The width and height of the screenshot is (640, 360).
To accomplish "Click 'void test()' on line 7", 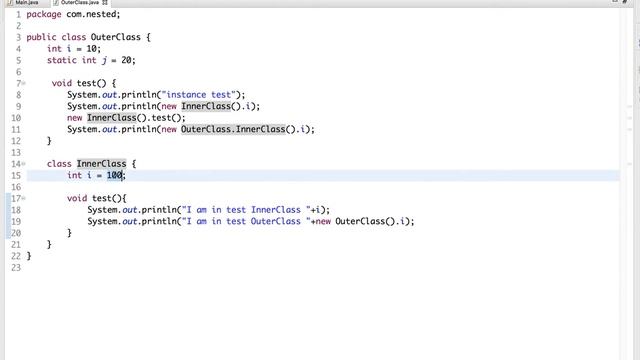I will coord(79,83).
